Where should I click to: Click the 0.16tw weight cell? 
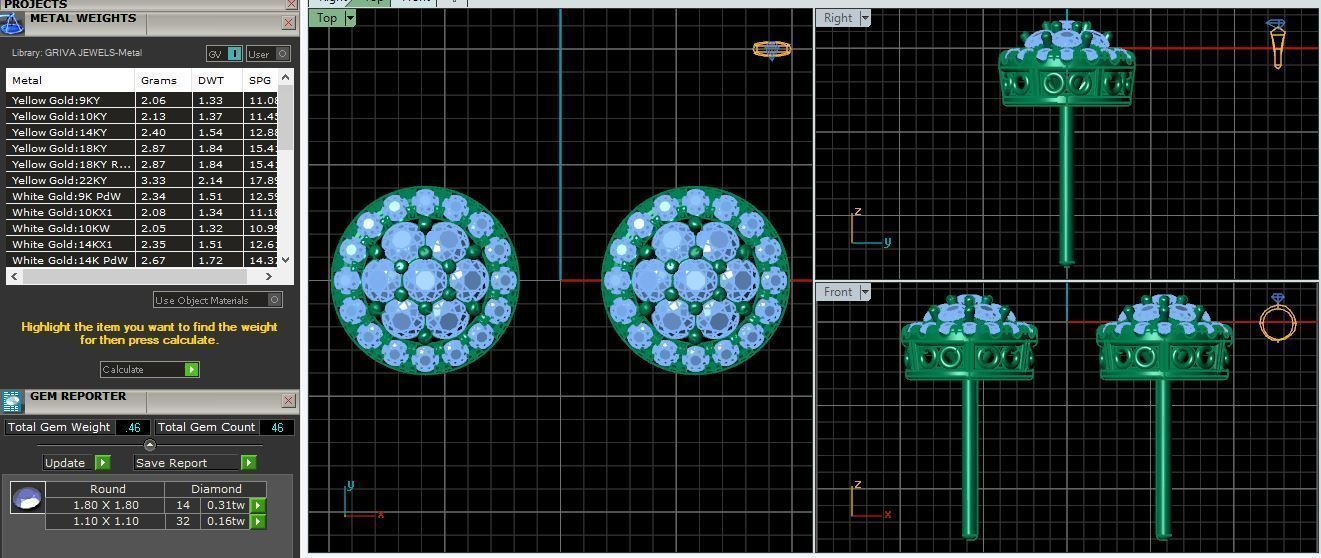(x=225, y=521)
